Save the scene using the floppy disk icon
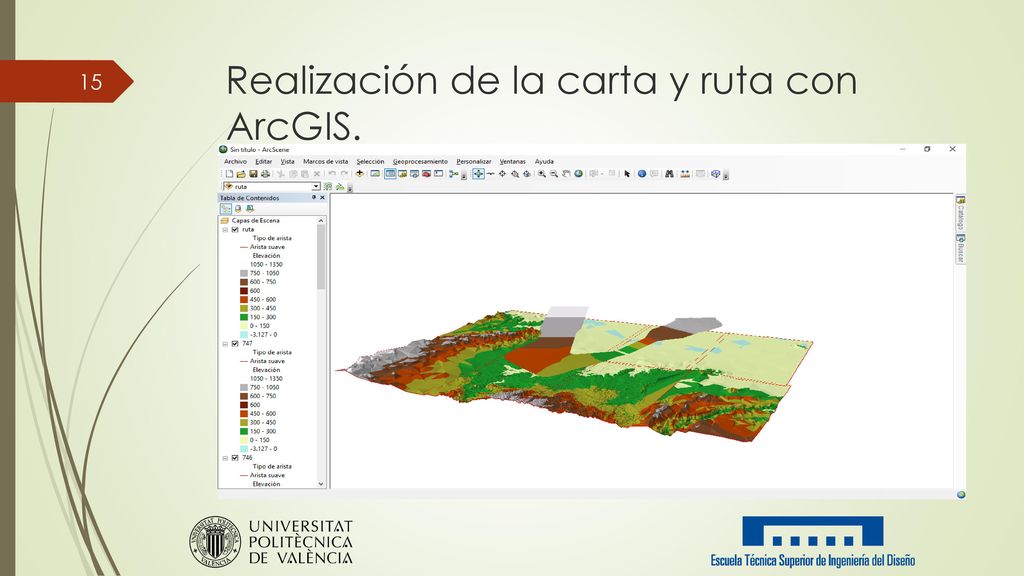 [x=253, y=174]
